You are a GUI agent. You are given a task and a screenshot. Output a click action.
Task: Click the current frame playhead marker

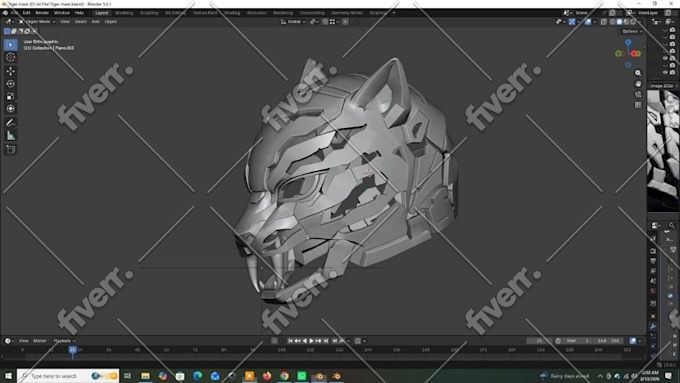click(72, 350)
